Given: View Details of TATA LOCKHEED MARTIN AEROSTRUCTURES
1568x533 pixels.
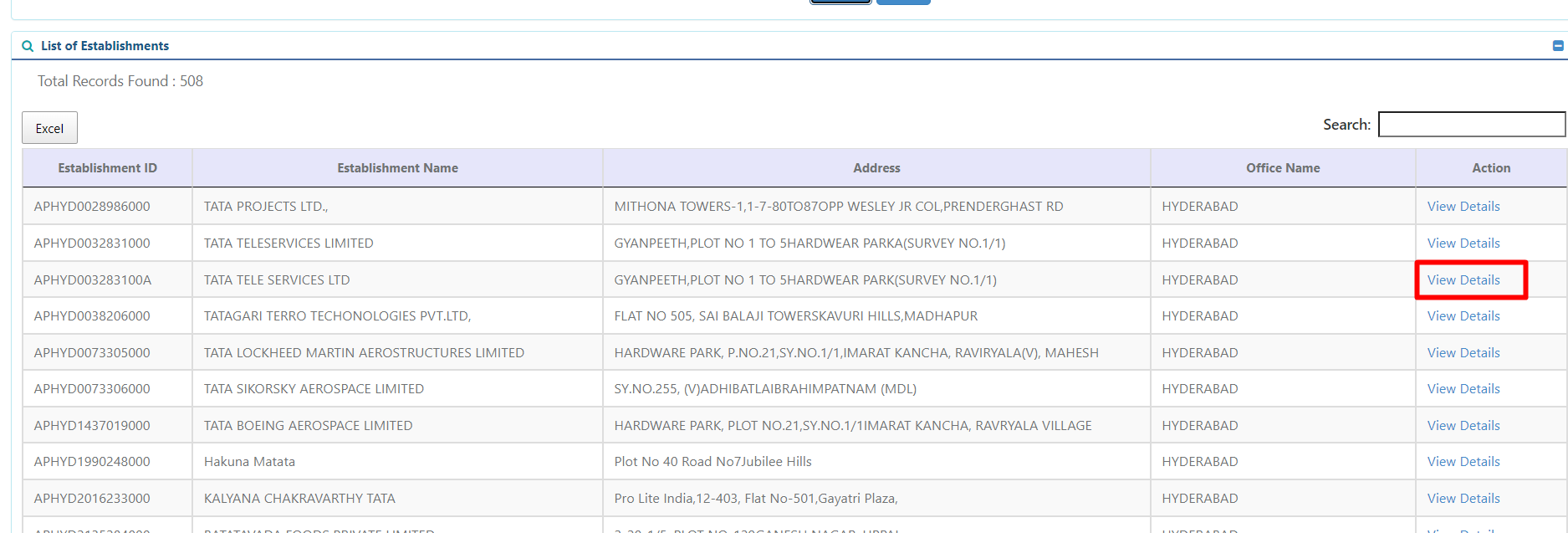Looking at the screenshot, I should 1463,353.
